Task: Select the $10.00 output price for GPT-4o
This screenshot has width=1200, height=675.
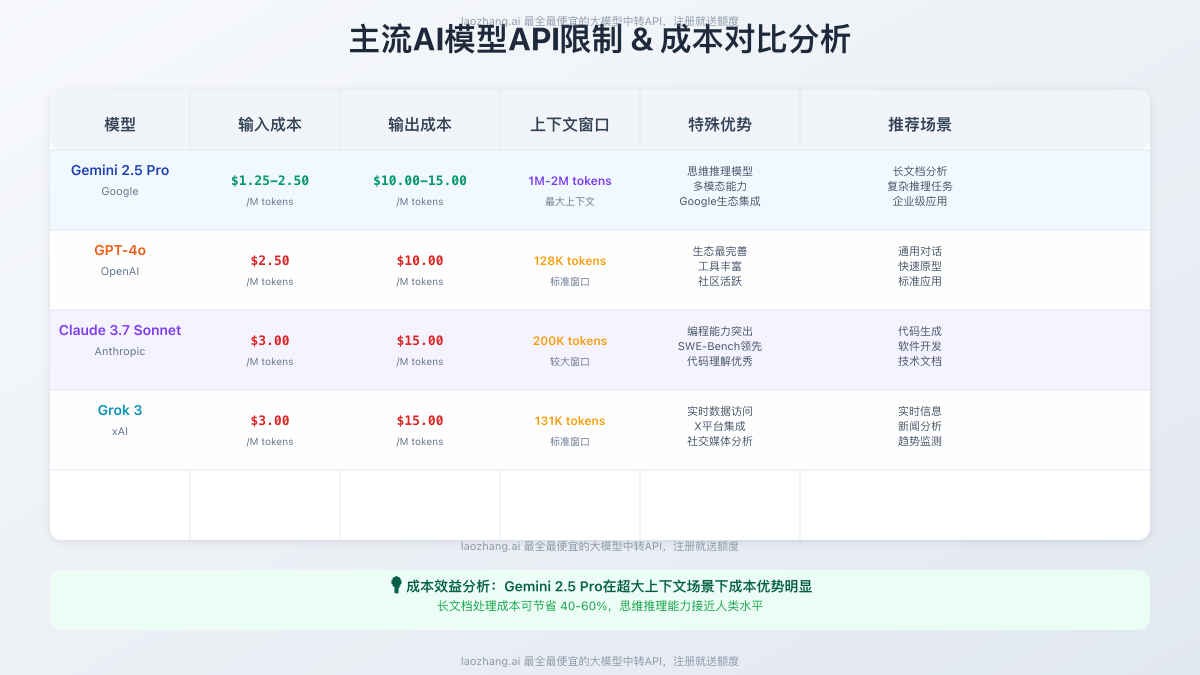Action: coord(420,261)
